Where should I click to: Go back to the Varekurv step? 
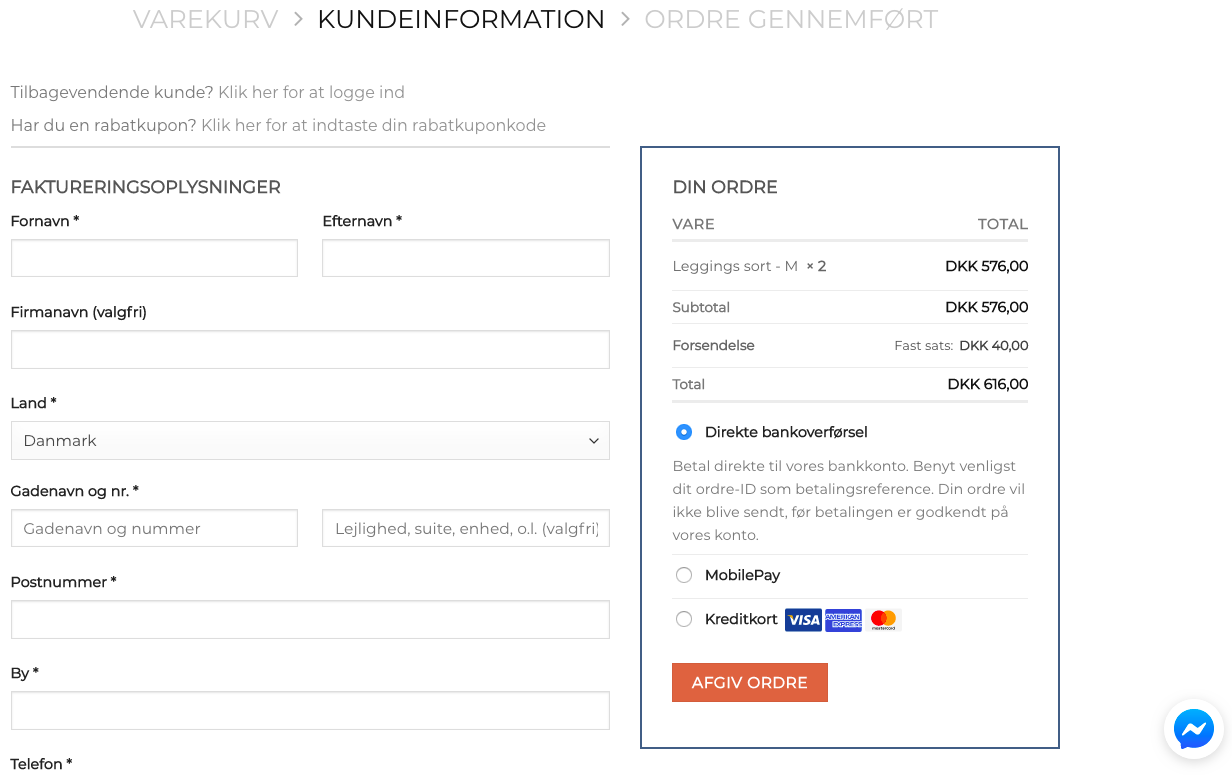[206, 20]
